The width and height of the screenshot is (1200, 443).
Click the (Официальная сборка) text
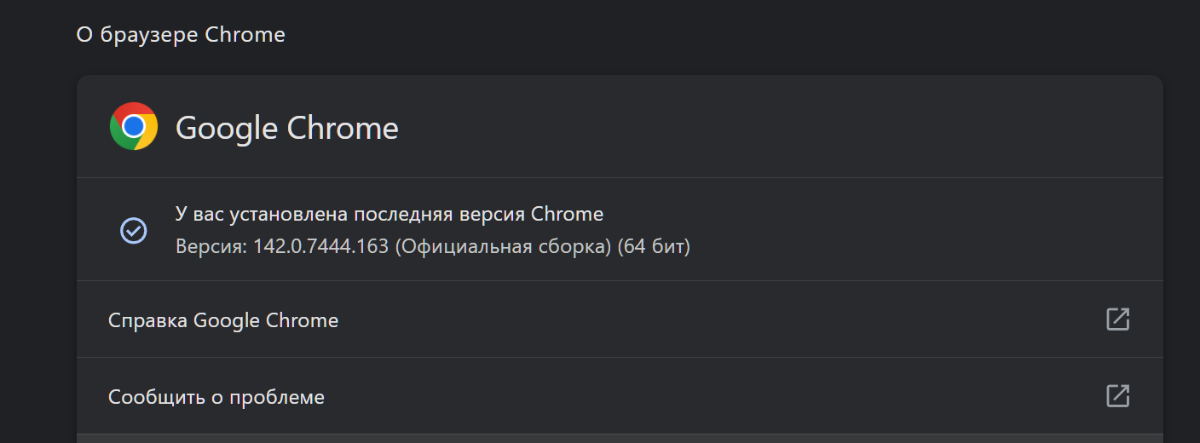pos(503,246)
